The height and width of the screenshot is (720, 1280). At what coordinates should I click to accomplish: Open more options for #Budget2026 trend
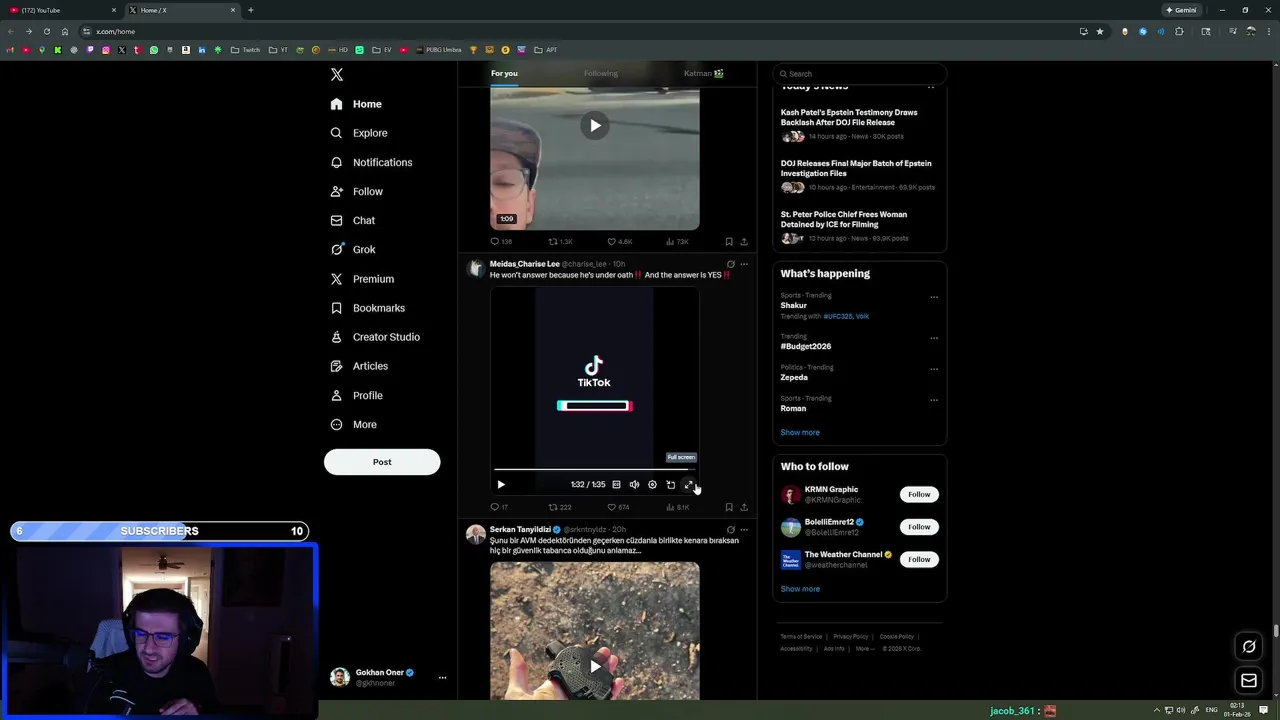pyautogui.click(x=934, y=338)
